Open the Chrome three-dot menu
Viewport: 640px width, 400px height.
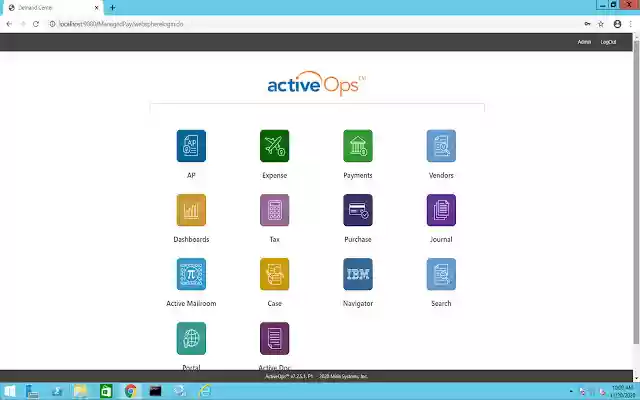coord(631,24)
